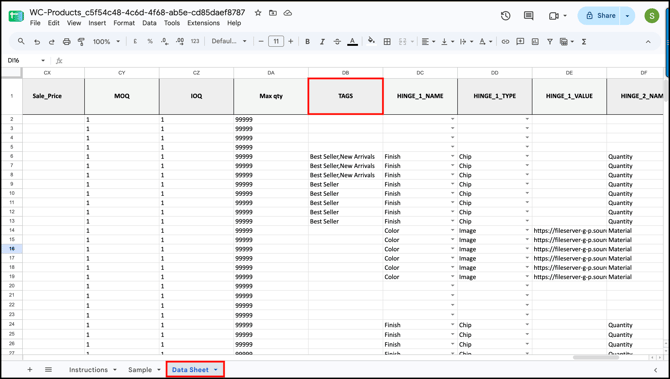Open the number format 123 menu

pyautogui.click(x=195, y=41)
